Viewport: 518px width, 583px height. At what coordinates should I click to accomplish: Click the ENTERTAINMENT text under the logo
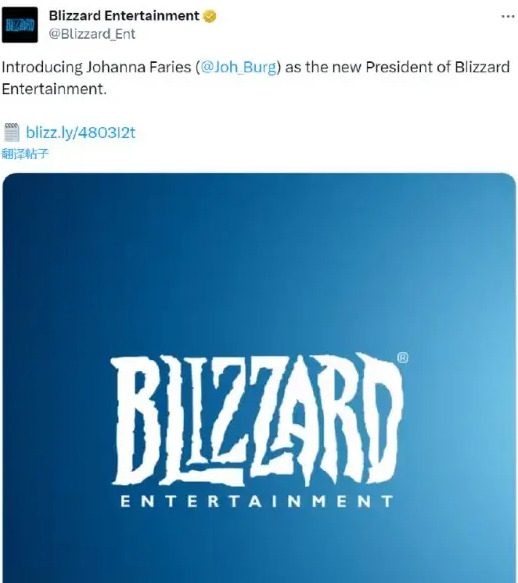[257, 501]
